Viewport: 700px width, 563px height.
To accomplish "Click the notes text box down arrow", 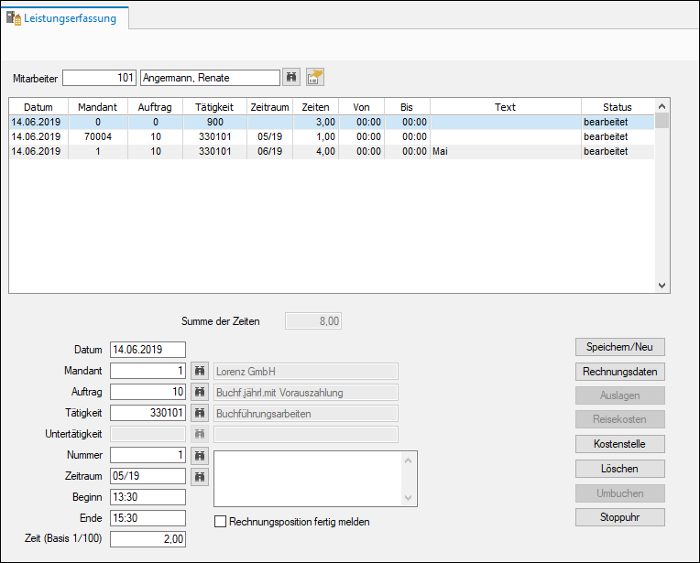I will click(408, 497).
